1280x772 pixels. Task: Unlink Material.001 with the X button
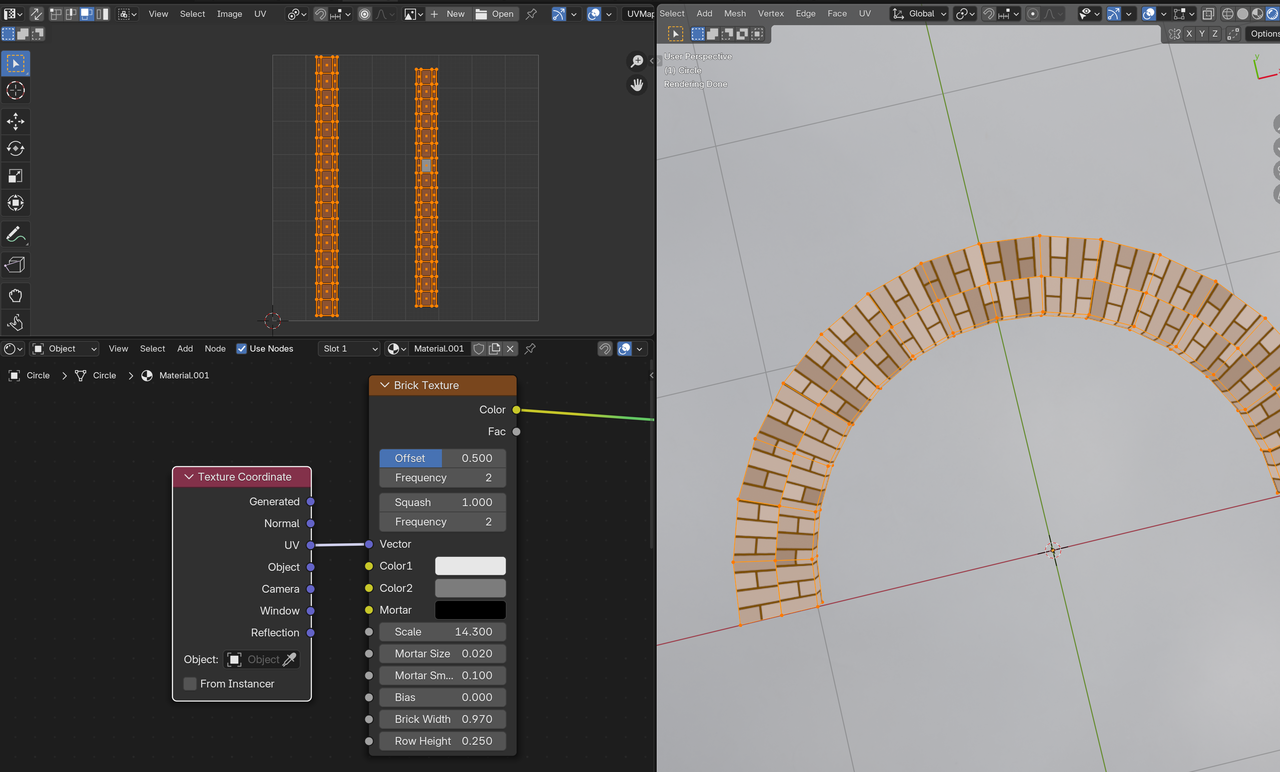click(511, 349)
